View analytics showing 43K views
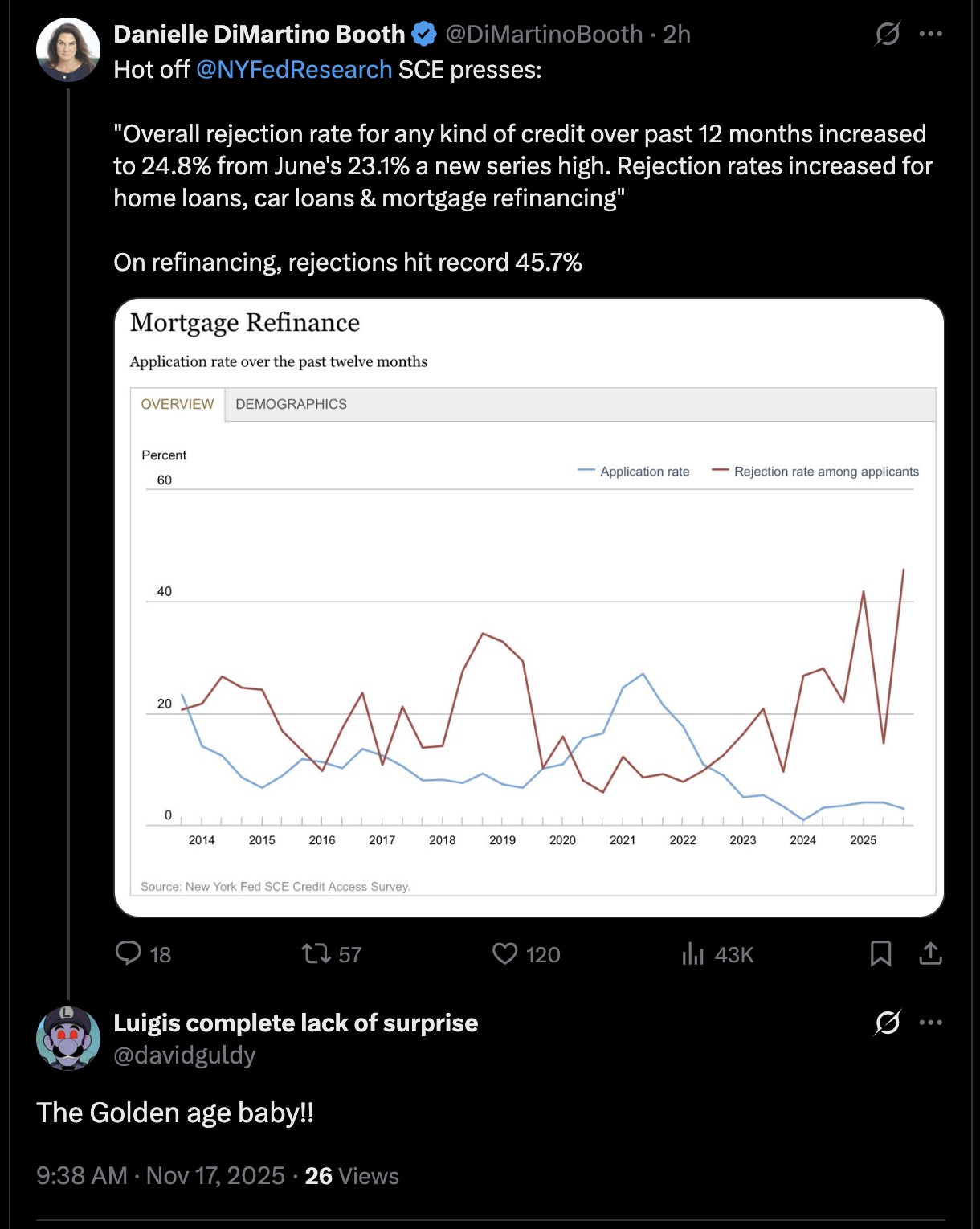 pyautogui.click(x=692, y=953)
